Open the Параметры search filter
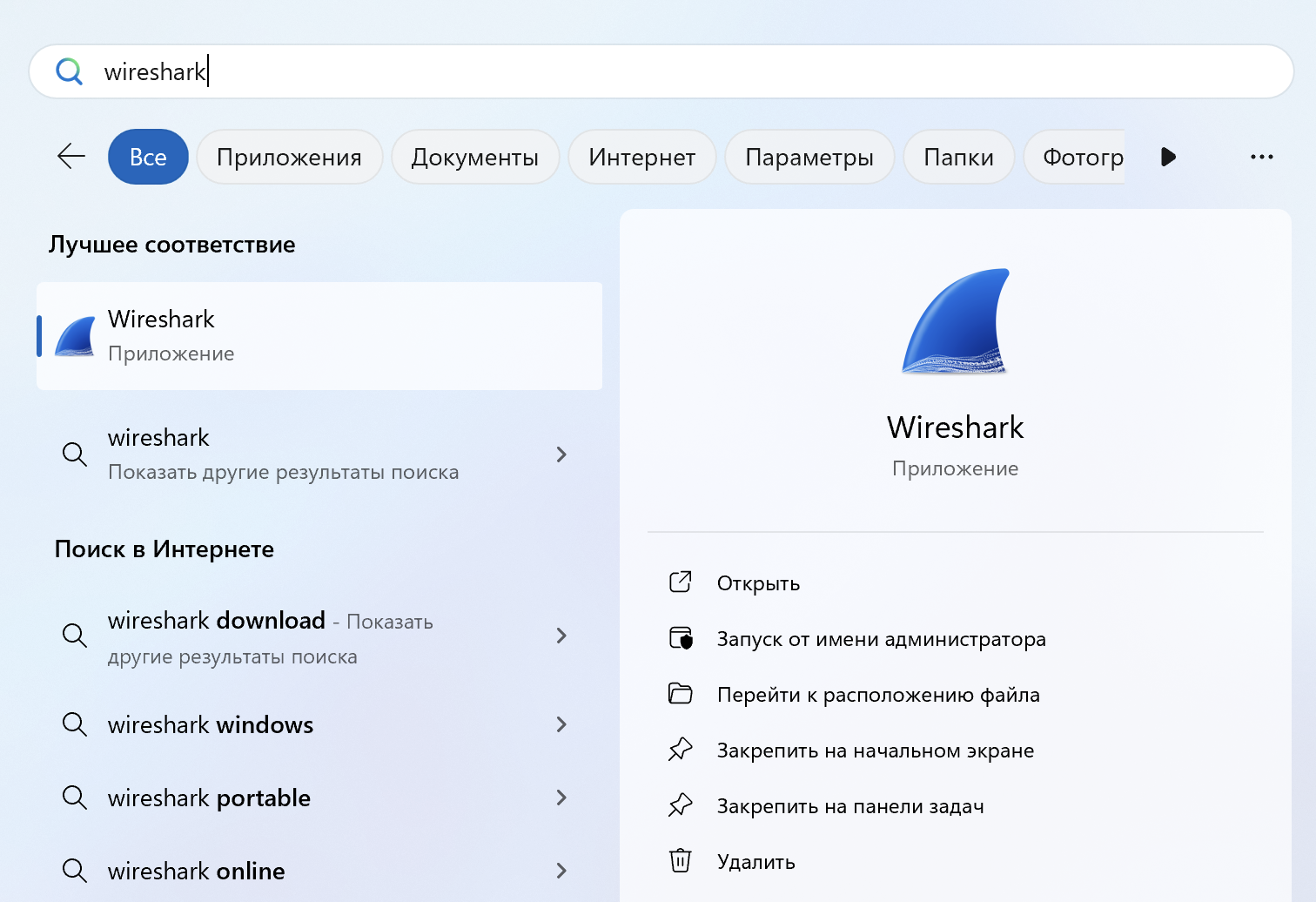1316x902 pixels. tap(809, 157)
